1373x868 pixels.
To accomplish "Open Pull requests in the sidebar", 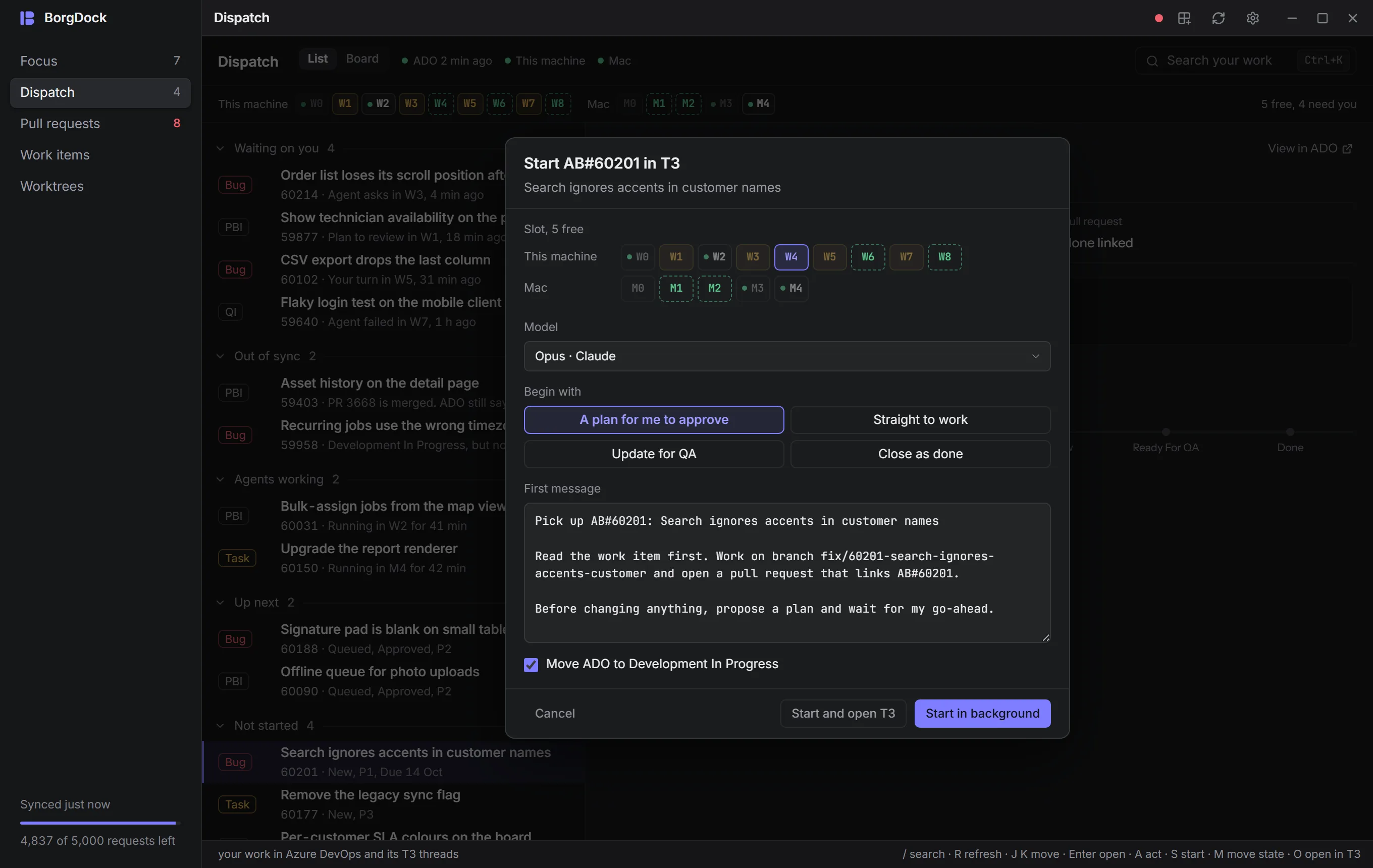I will pos(100,124).
